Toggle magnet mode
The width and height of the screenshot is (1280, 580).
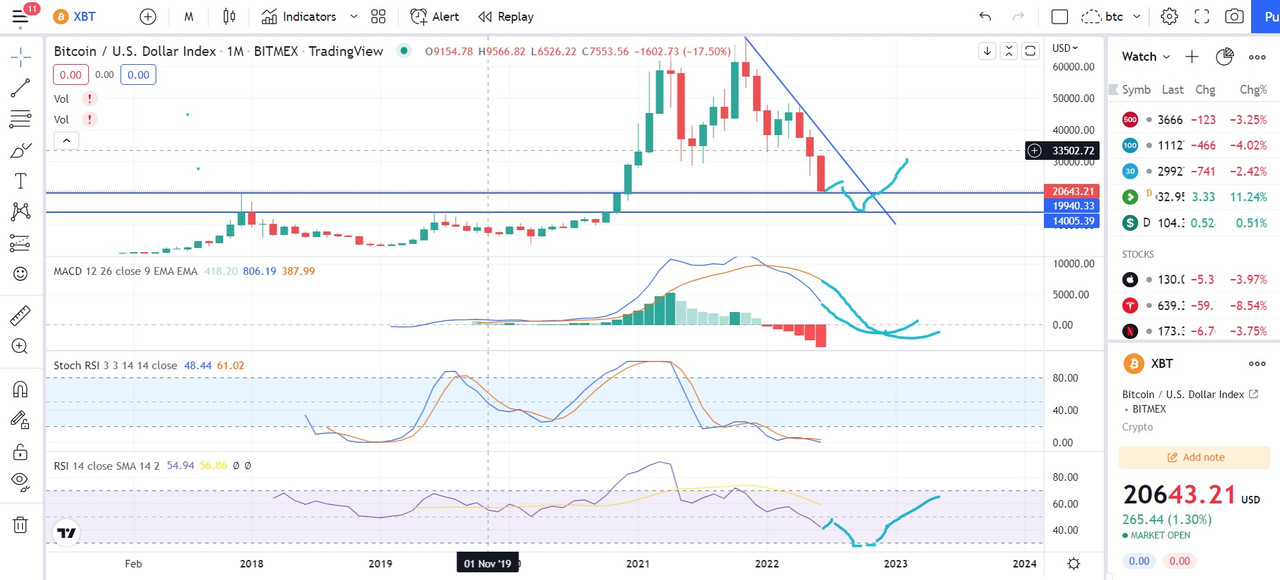point(20,389)
